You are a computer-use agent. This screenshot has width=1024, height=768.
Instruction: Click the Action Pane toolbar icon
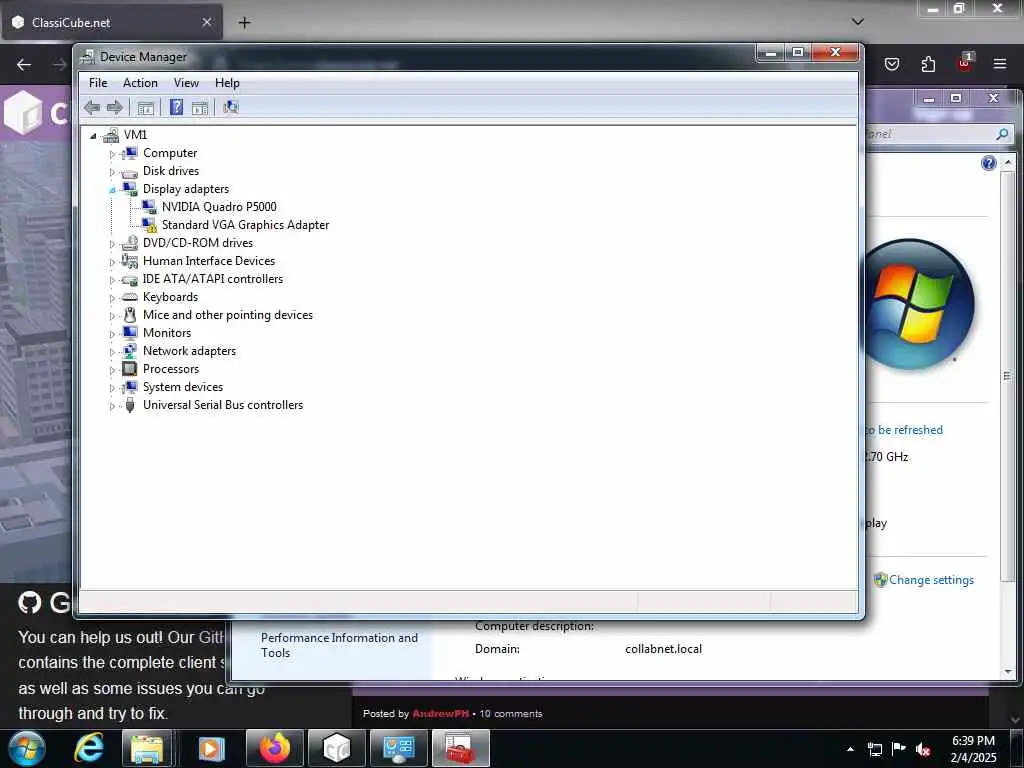tap(200, 108)
